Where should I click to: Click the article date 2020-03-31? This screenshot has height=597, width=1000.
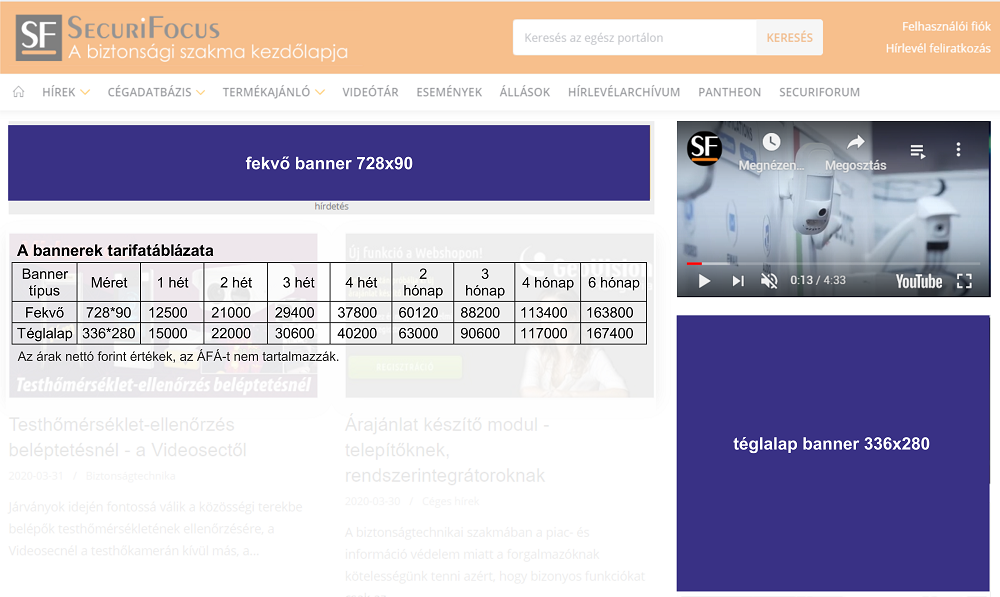point(36,476)
